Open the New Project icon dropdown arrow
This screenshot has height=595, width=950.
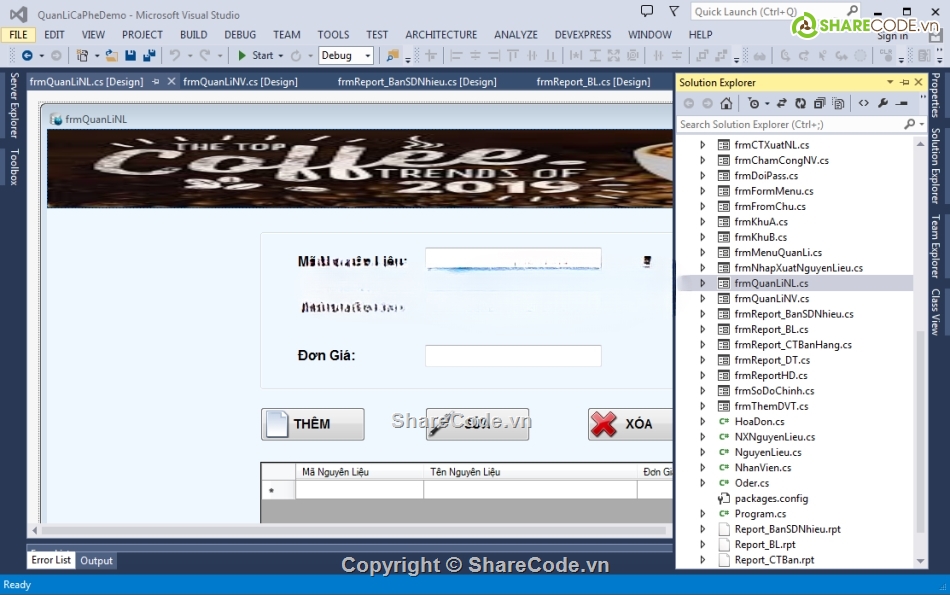click(97, 56)
